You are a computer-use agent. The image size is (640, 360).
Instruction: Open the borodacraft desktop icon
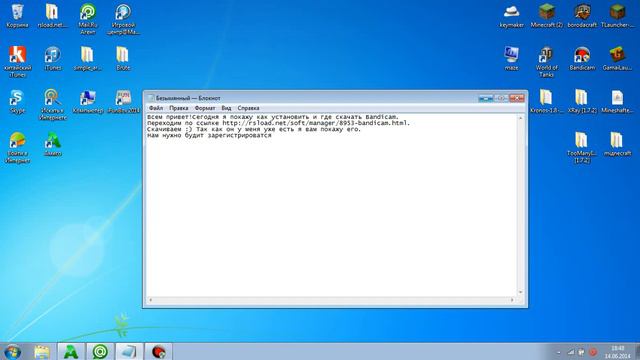[x=582, y=16]
